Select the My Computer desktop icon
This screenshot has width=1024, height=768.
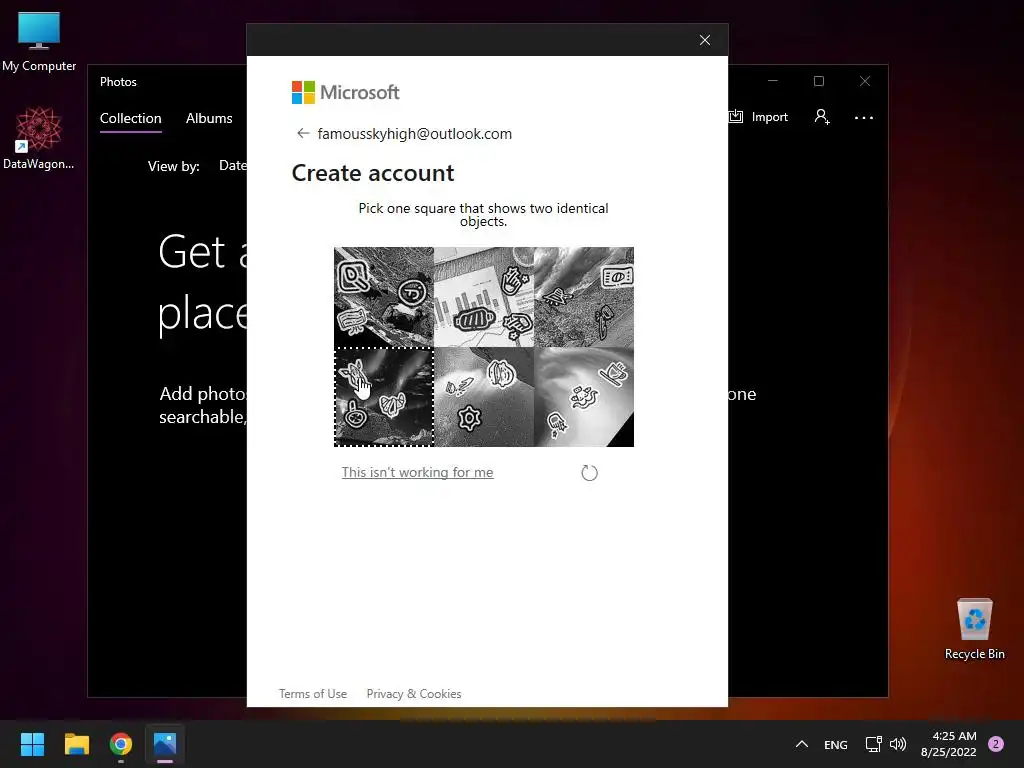[x=39, y=42]
